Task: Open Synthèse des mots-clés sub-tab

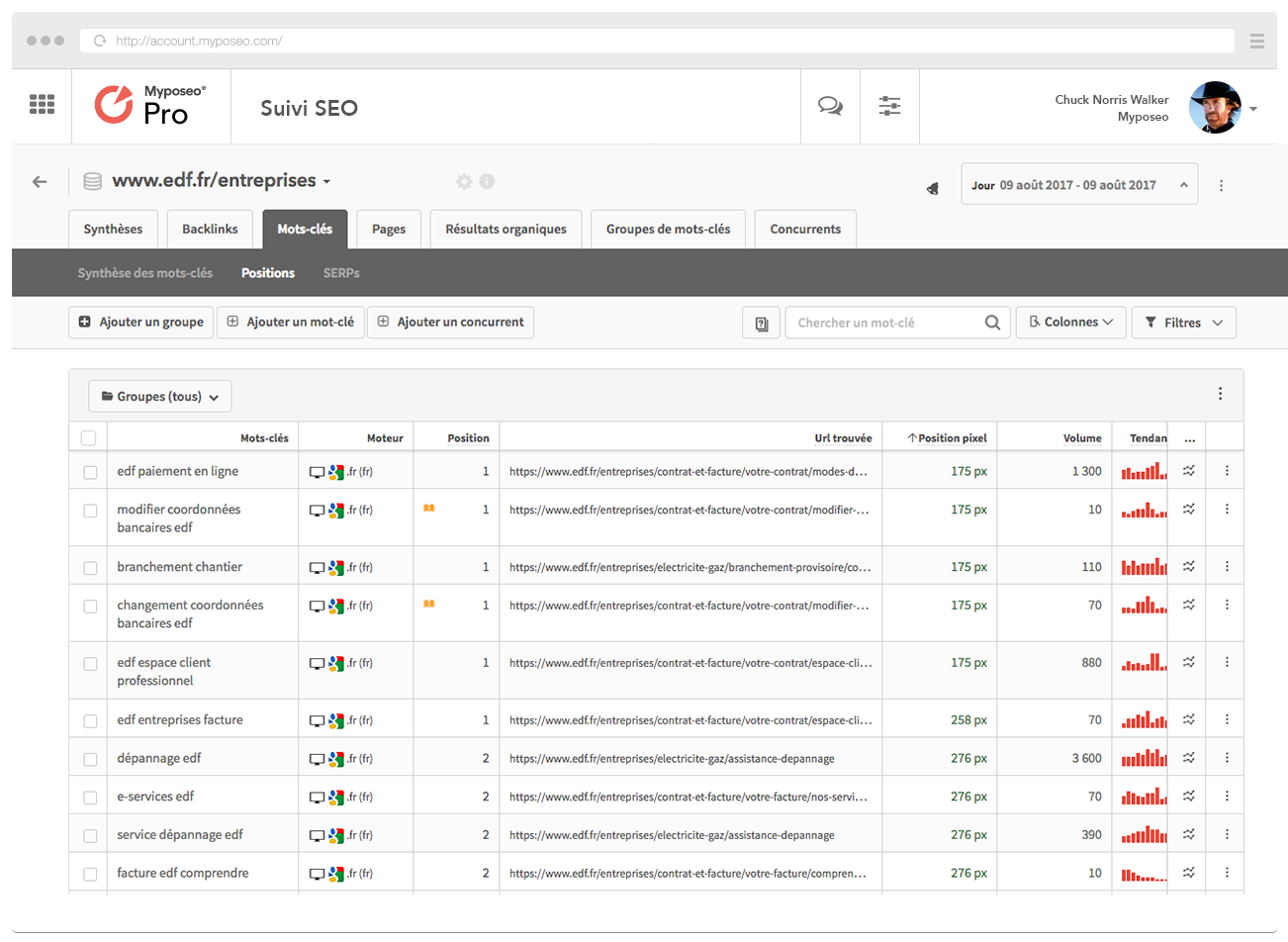Action: 145,273
